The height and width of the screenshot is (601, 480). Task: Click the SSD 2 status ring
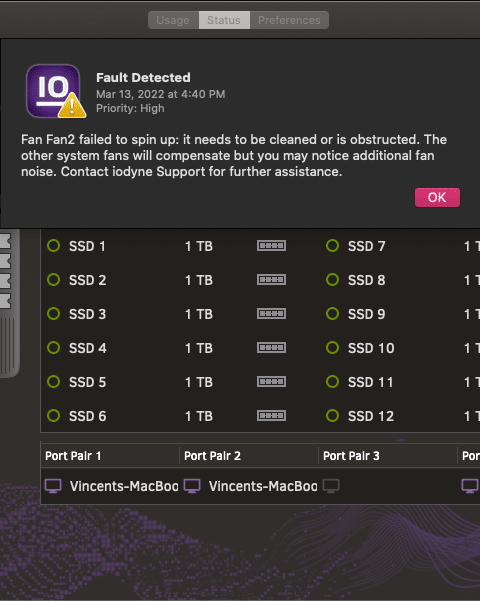click(53, 280)
